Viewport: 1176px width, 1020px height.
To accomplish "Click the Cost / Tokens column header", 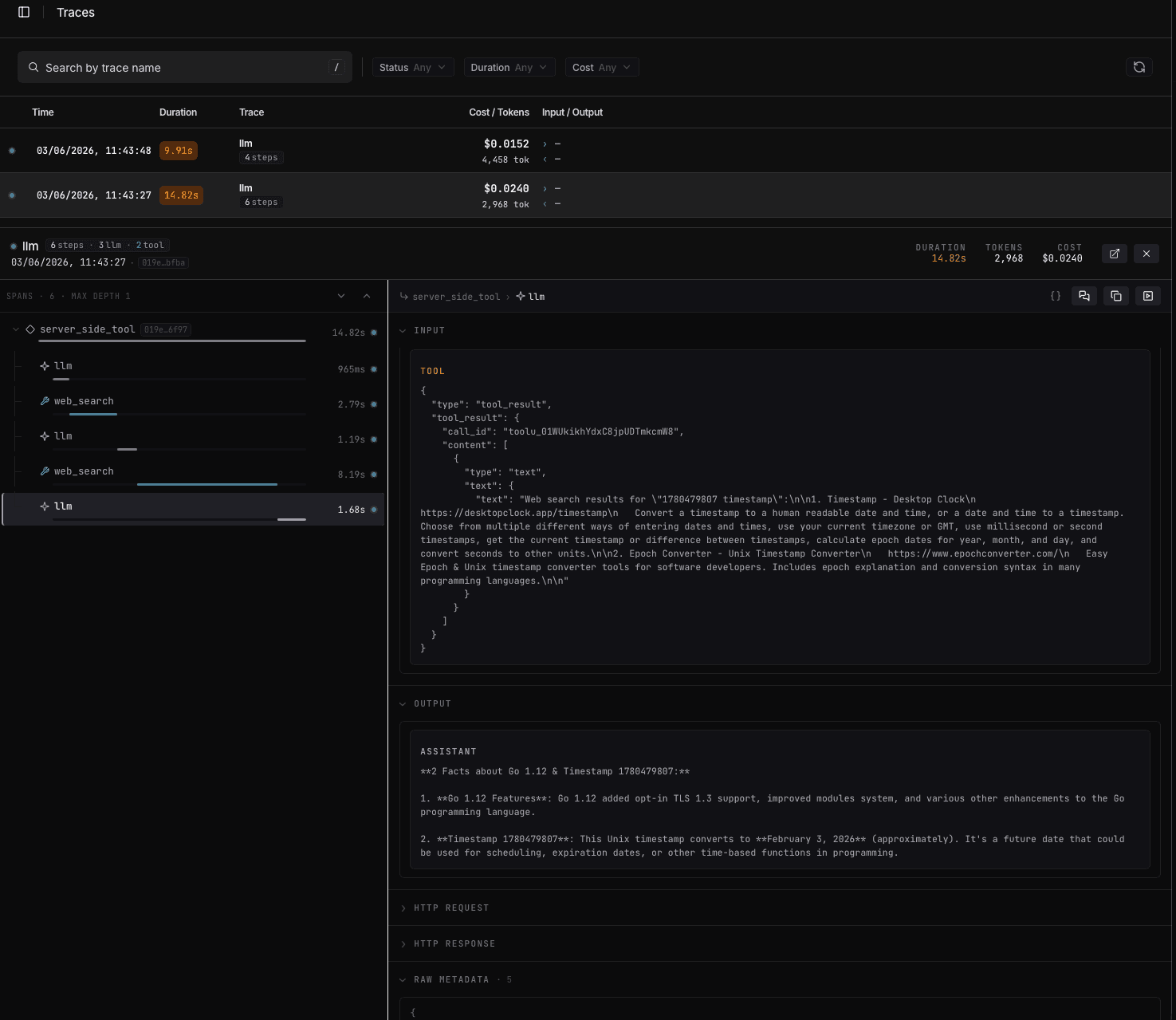I will click(x=499, y=112).
